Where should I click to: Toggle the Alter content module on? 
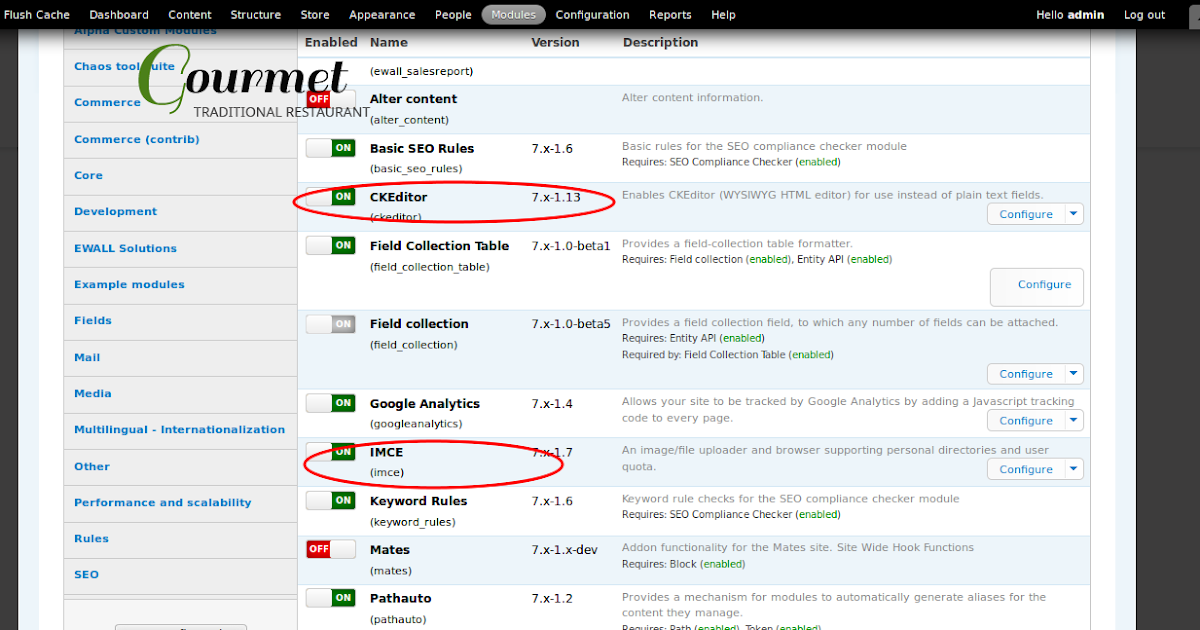click(x=330, y=99)
